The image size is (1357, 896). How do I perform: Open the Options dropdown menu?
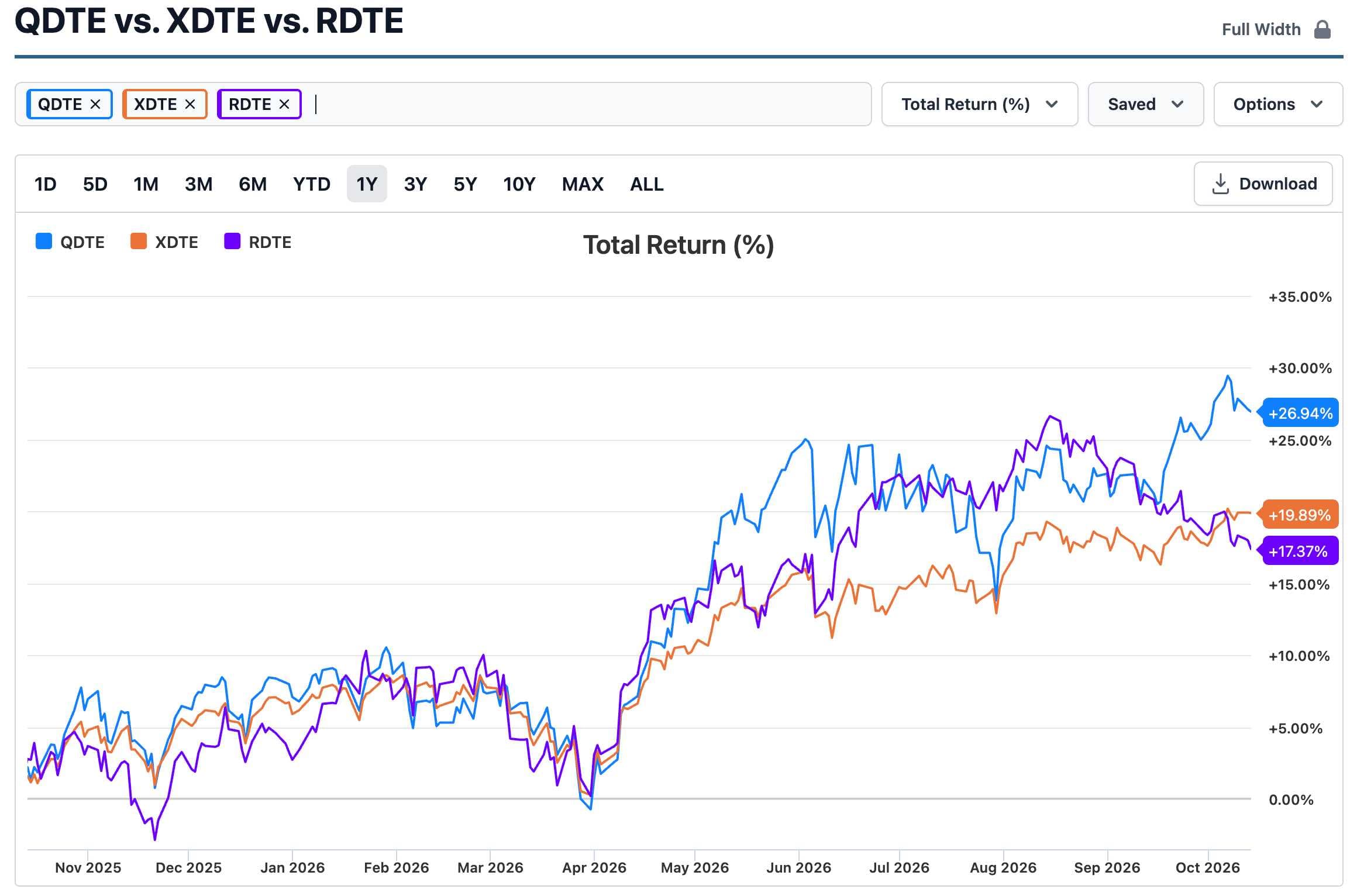[1278, 104]
